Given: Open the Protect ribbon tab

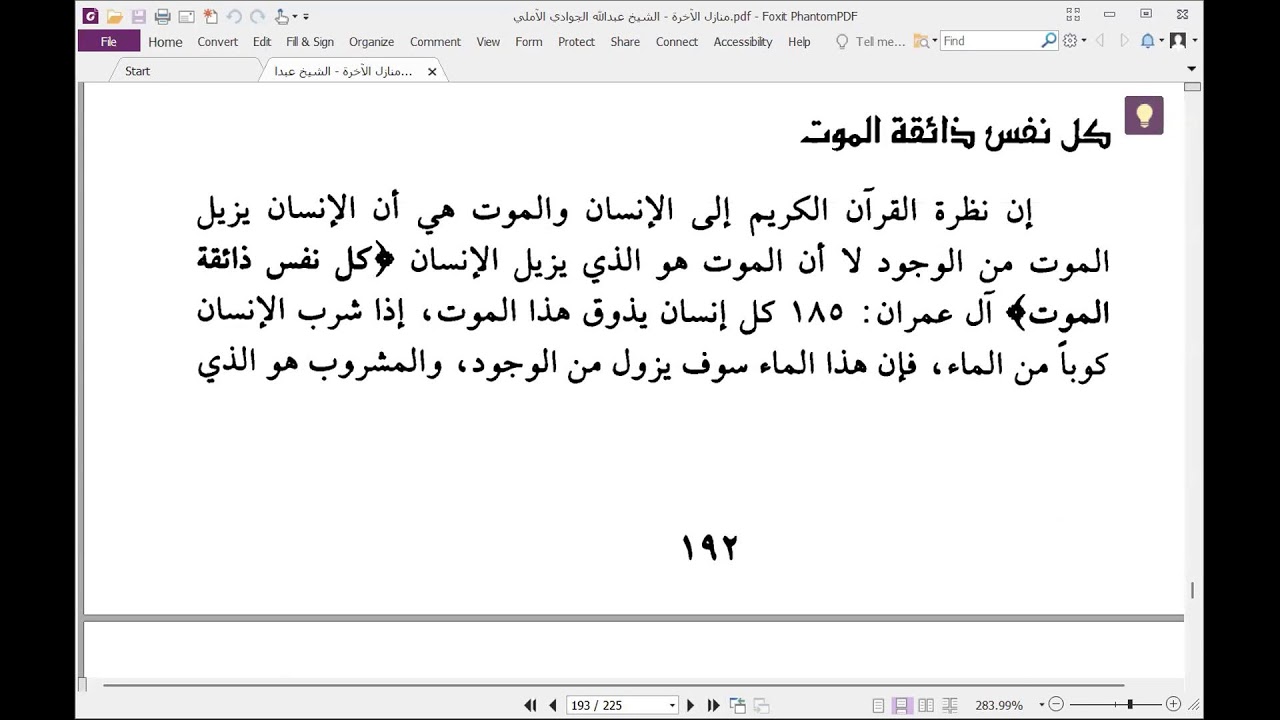Looking at the screenshot, I should coord(576,42).
